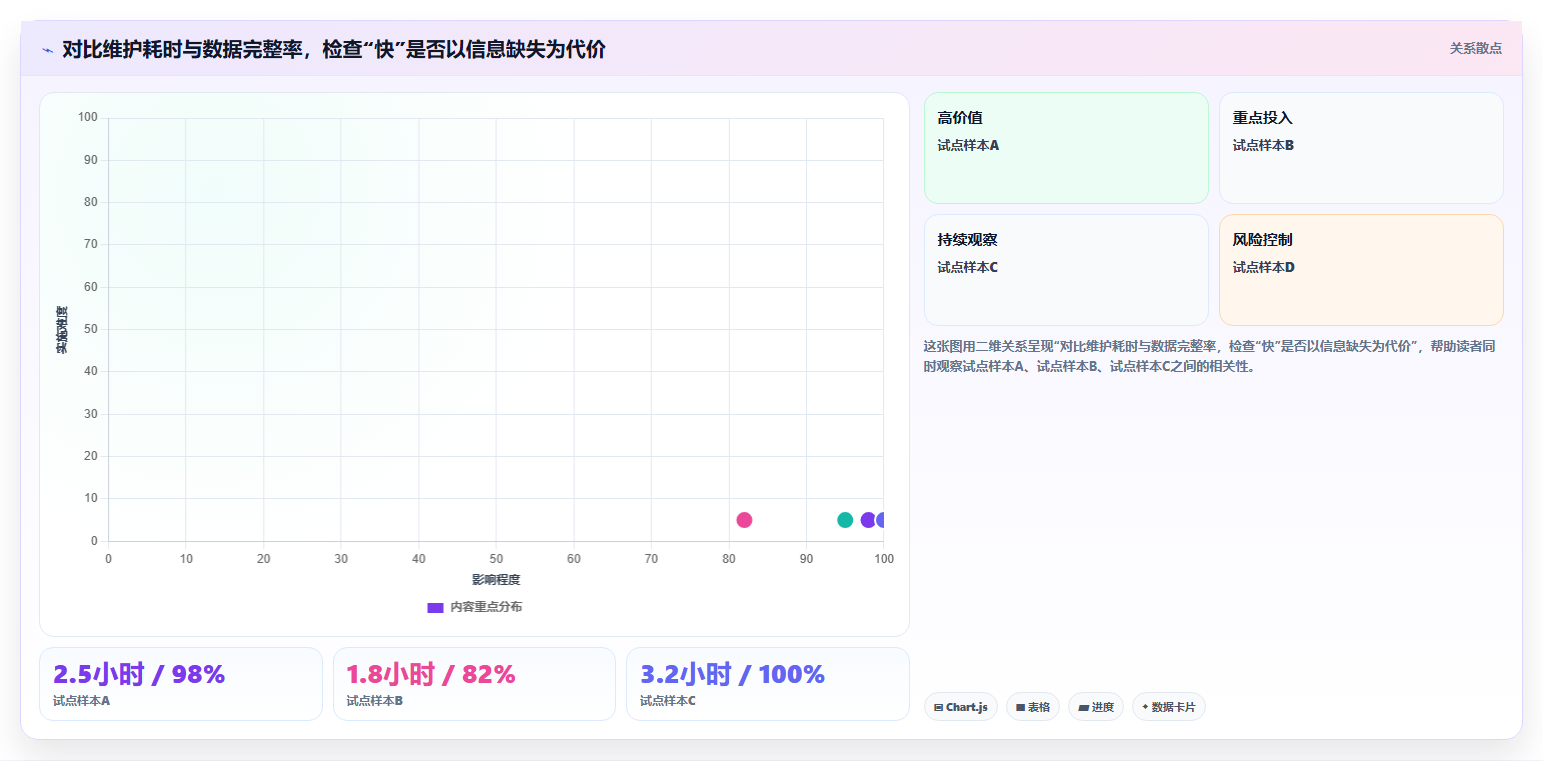Open the 重点投入 card
The width and height of the screenshot is (1543, 761).
(x=1361, y=148)
